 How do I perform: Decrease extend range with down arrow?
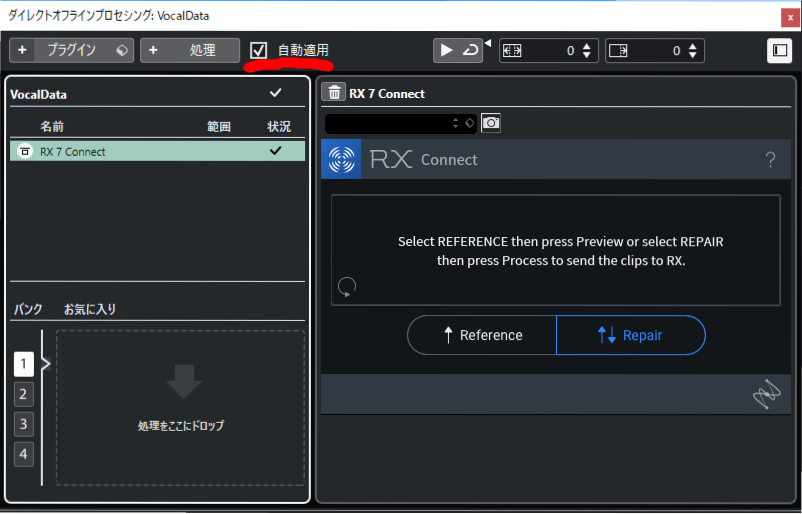[587, 55]
